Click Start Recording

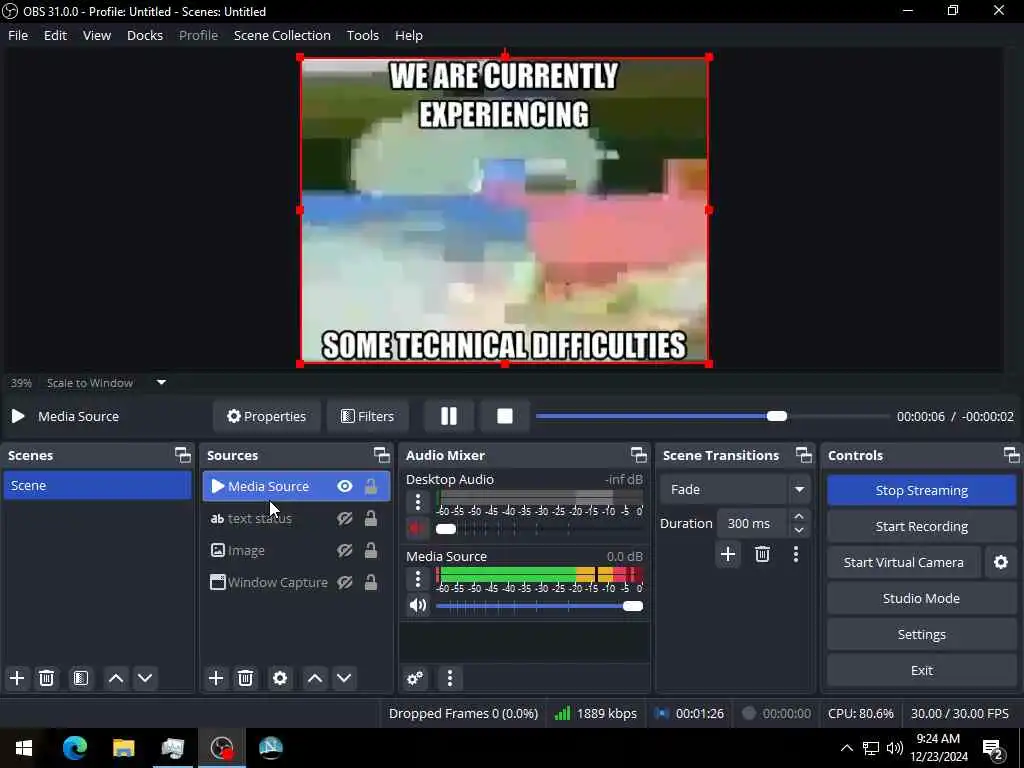click(x=921, y=526)
